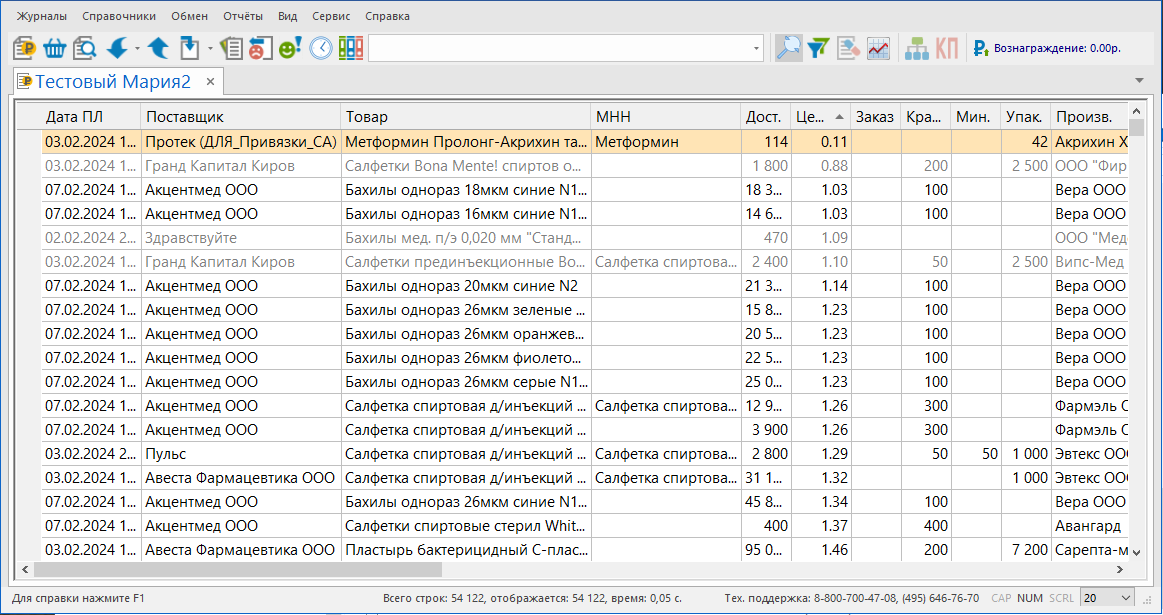Sort by the Товар column header
Viewport: 1163px width, 615px height.
coord(466,116)
